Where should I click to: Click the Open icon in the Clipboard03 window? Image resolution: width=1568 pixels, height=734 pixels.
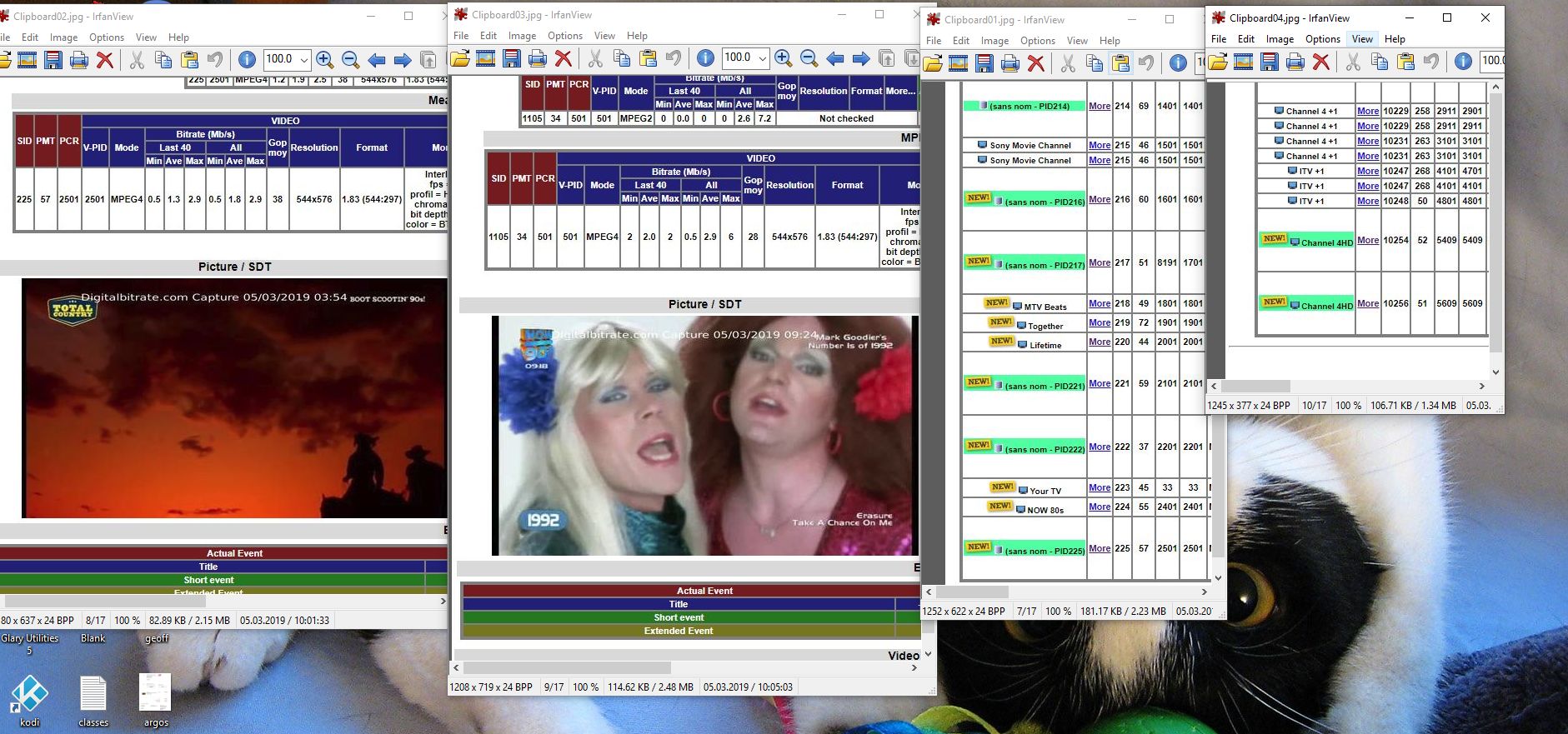pyautogui.click(x=459, y=58)
